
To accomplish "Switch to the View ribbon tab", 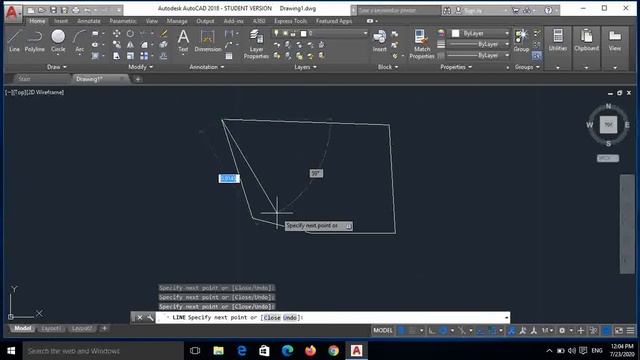I will click(151, 21).
